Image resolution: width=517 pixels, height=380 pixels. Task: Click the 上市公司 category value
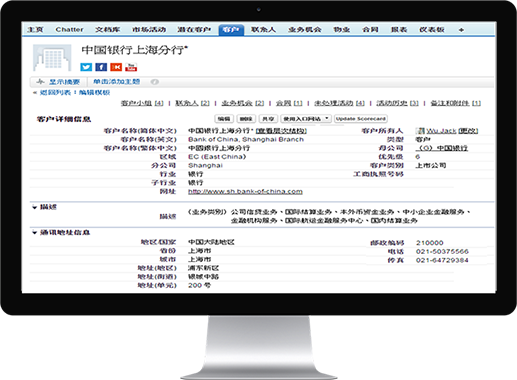click(431, 165)
